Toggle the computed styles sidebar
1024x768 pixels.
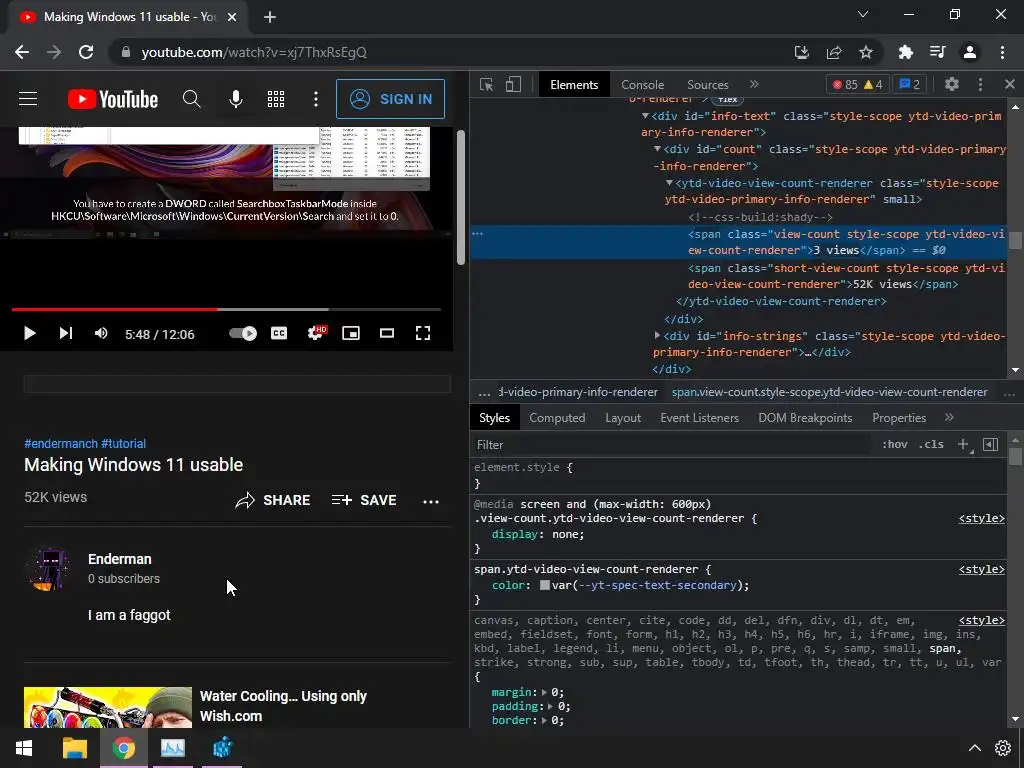991,444
